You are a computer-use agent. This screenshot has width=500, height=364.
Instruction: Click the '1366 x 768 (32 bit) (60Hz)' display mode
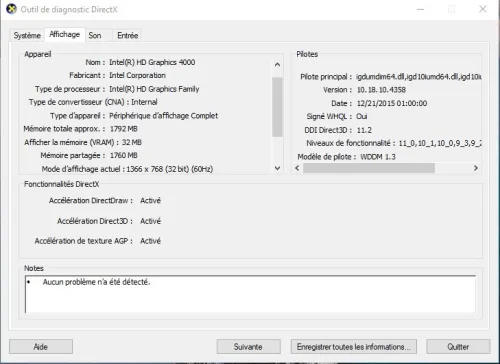170,169
